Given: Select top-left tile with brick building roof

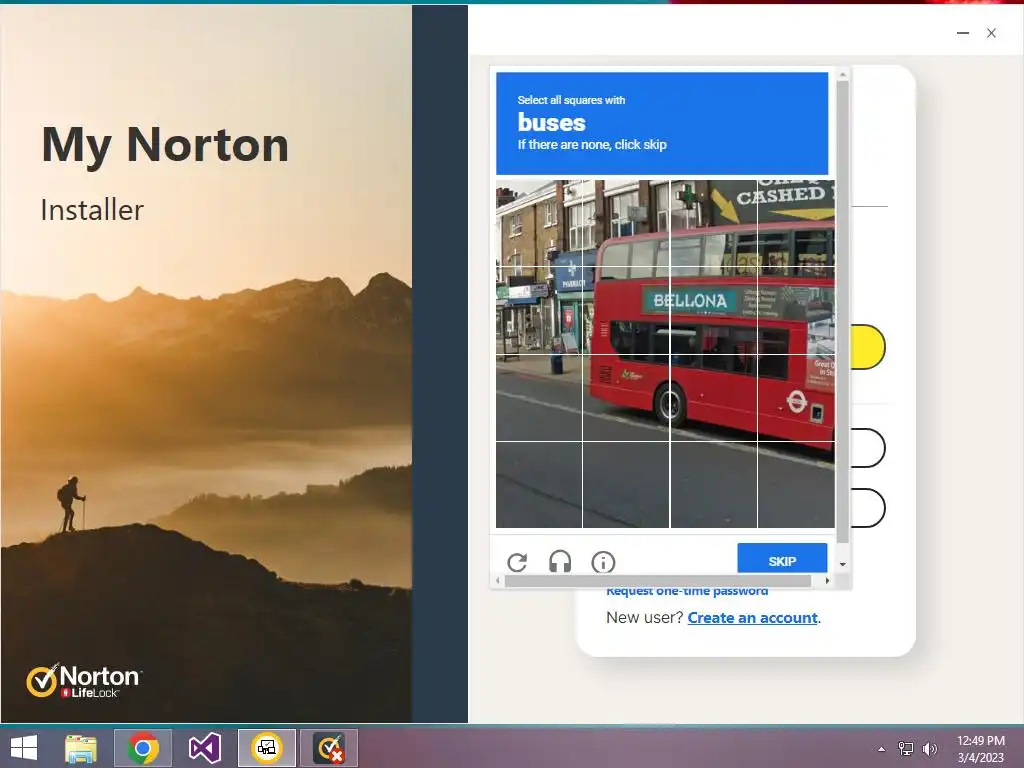Looking at the screenshot, I should (539, 223).
